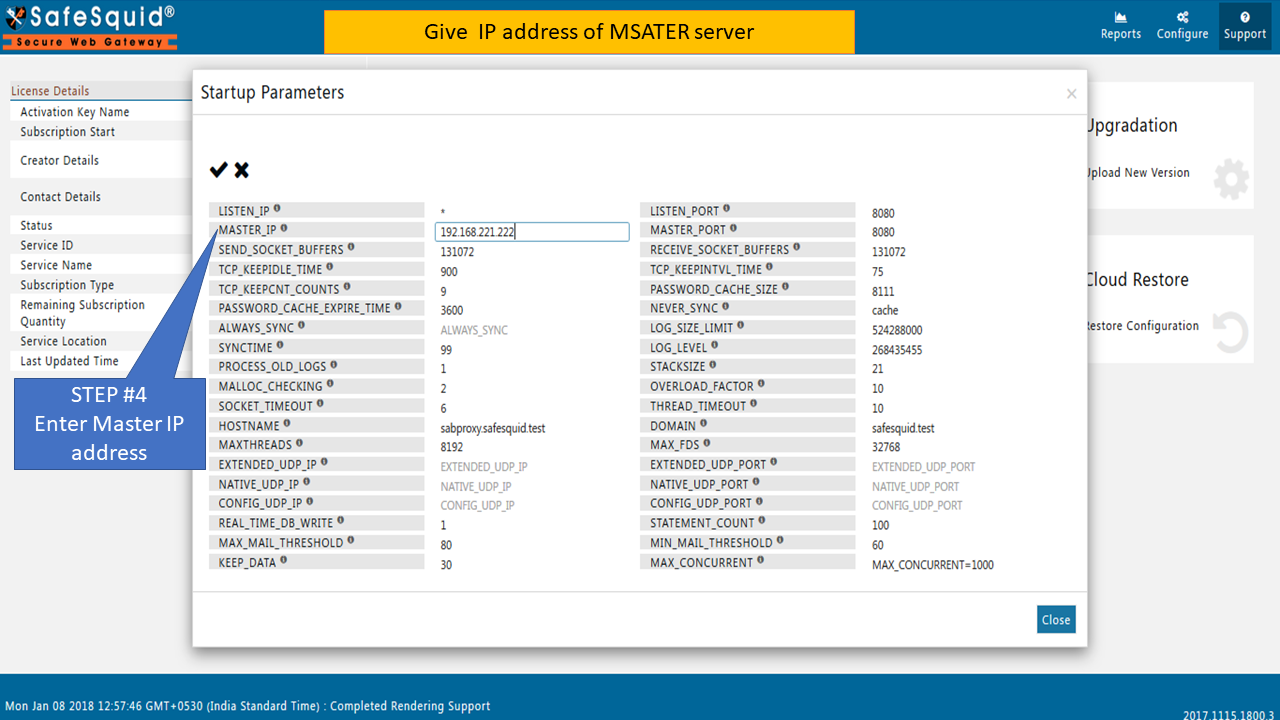Click the LOG_LEVEL value 268435455
This screenshot has height=720, width=1280.
(897, 350)
